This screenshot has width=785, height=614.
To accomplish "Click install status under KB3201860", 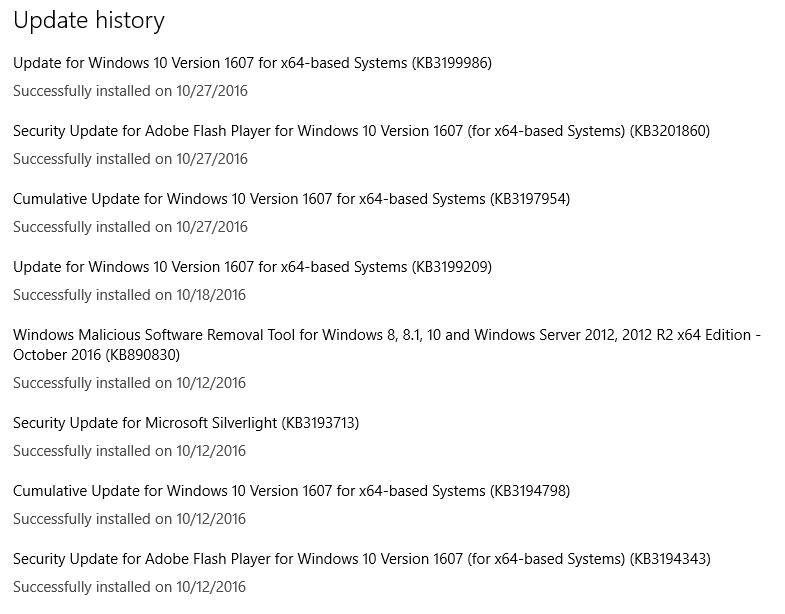I will pyautogui.click(x=130, y=159).
